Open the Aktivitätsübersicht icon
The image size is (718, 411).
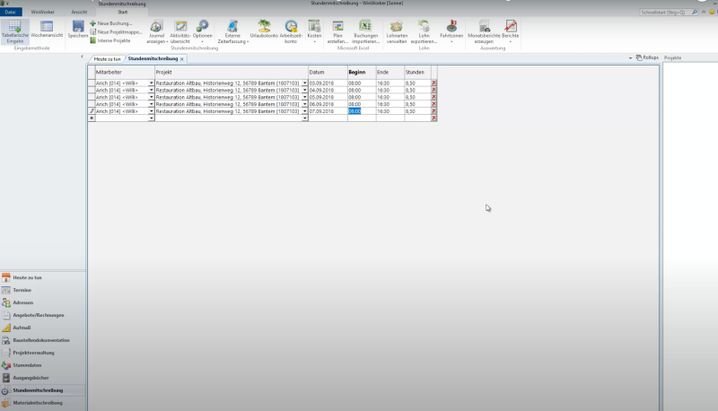coord(180,30)
